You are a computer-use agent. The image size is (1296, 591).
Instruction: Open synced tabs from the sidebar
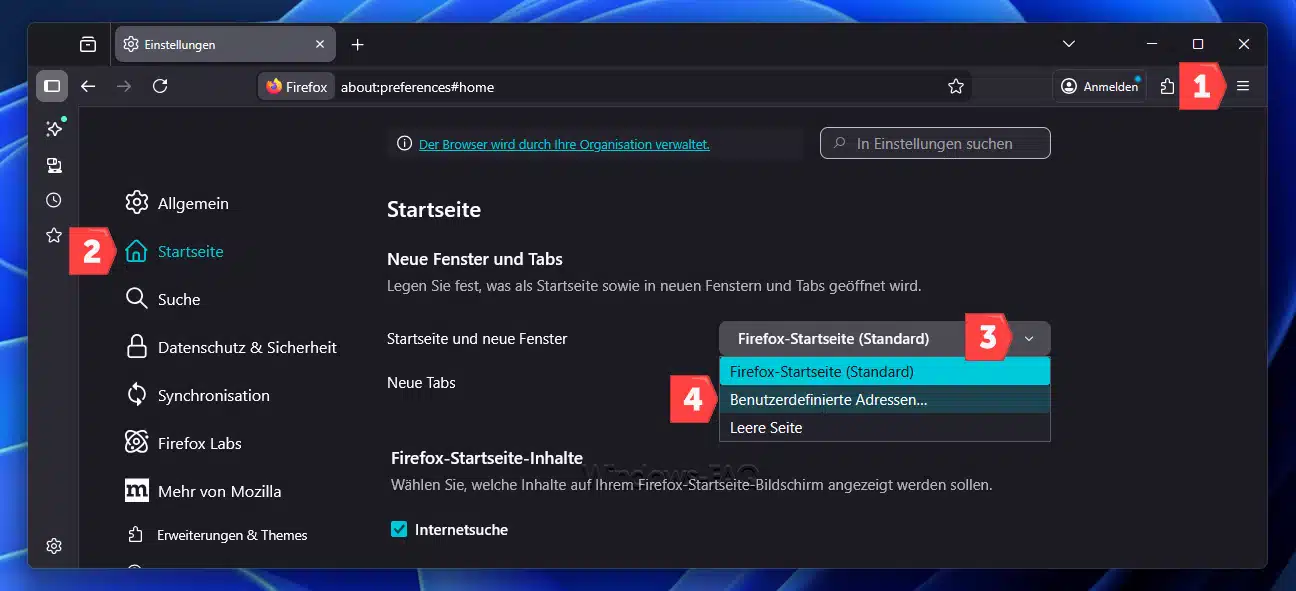click(x=54, y=165)
